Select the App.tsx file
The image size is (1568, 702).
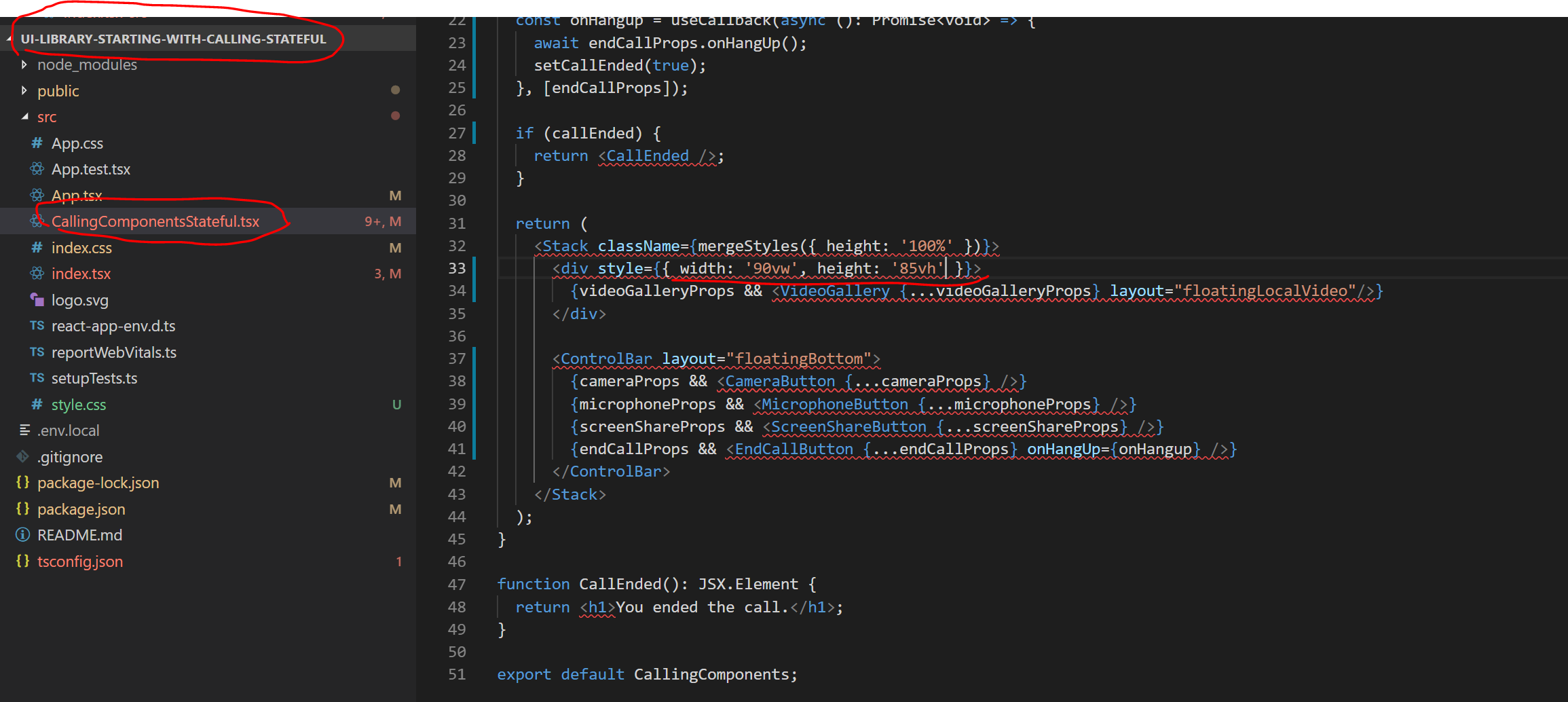(x=76, y=195)
